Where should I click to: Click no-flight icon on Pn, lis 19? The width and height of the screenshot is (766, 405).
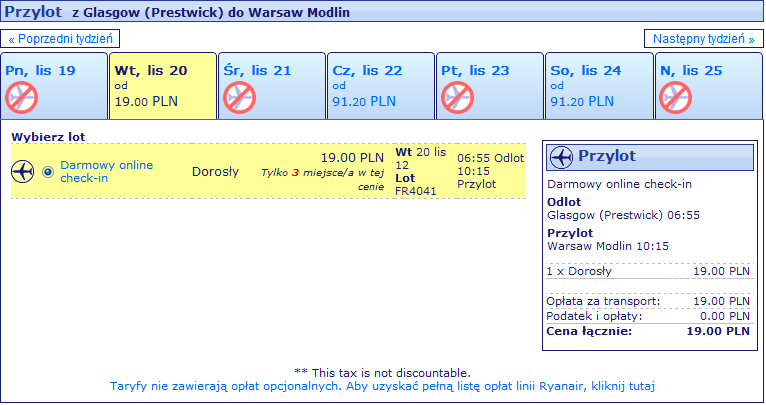tap(21, 97)
